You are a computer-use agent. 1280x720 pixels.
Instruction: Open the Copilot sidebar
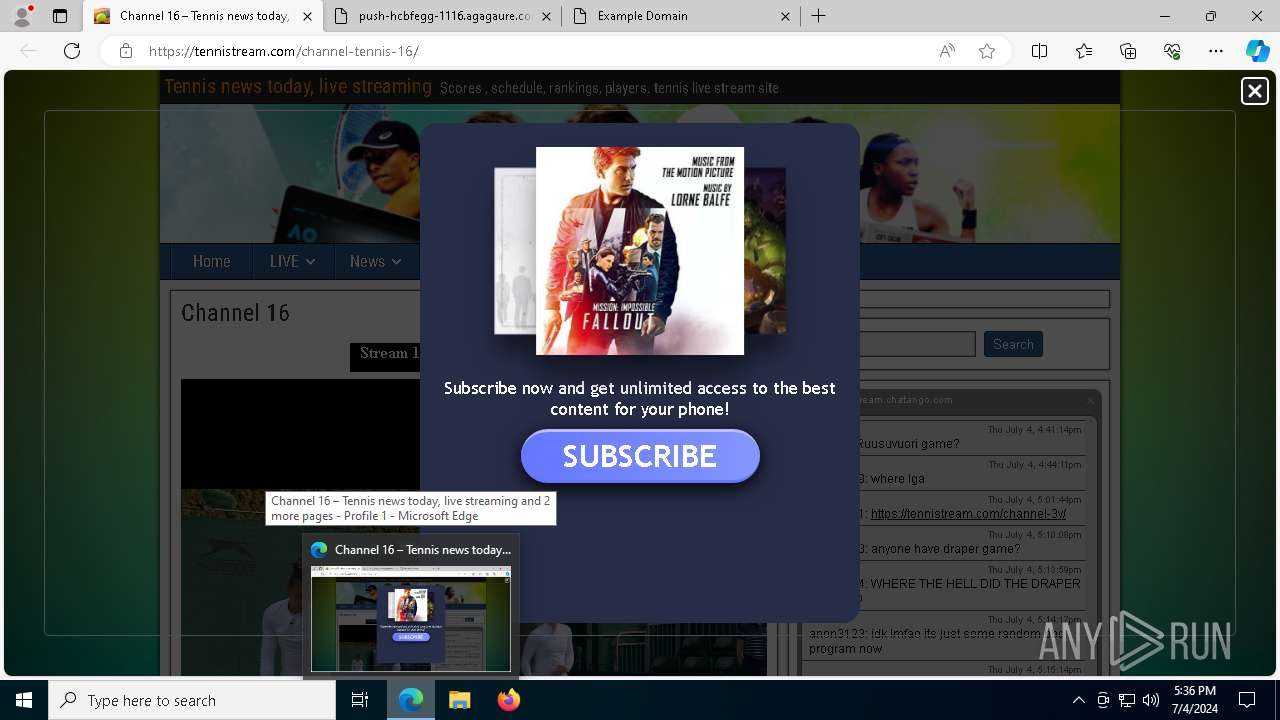click(1258, 51)
